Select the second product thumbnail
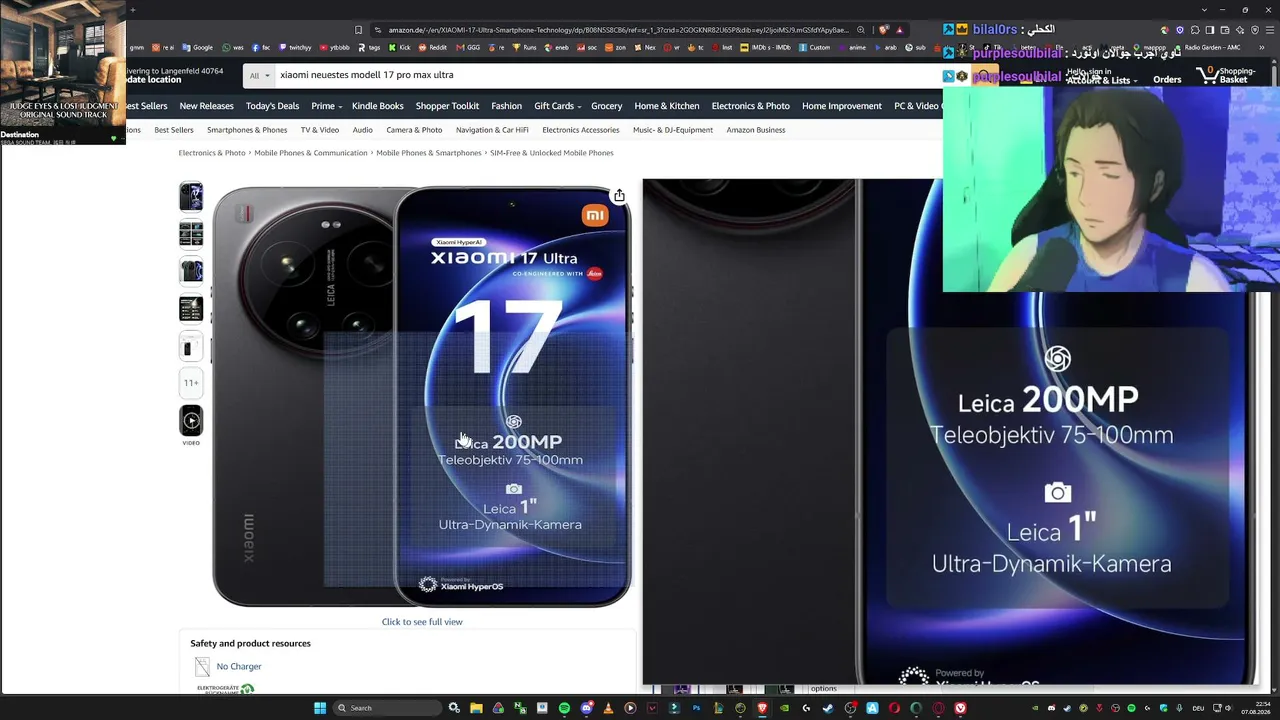 [191, 234]
